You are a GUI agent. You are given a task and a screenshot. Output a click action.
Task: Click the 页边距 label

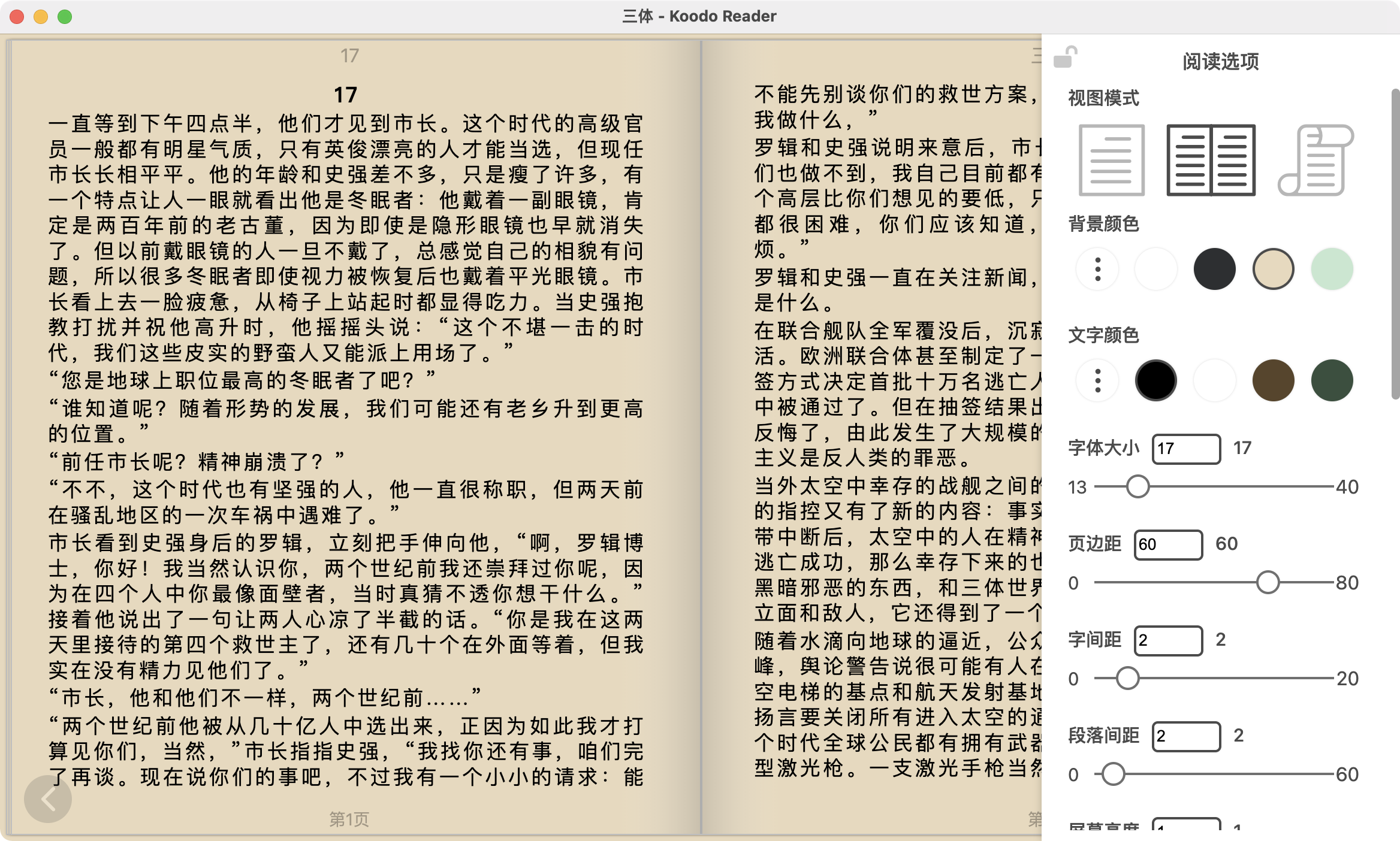click(1094, 543)
